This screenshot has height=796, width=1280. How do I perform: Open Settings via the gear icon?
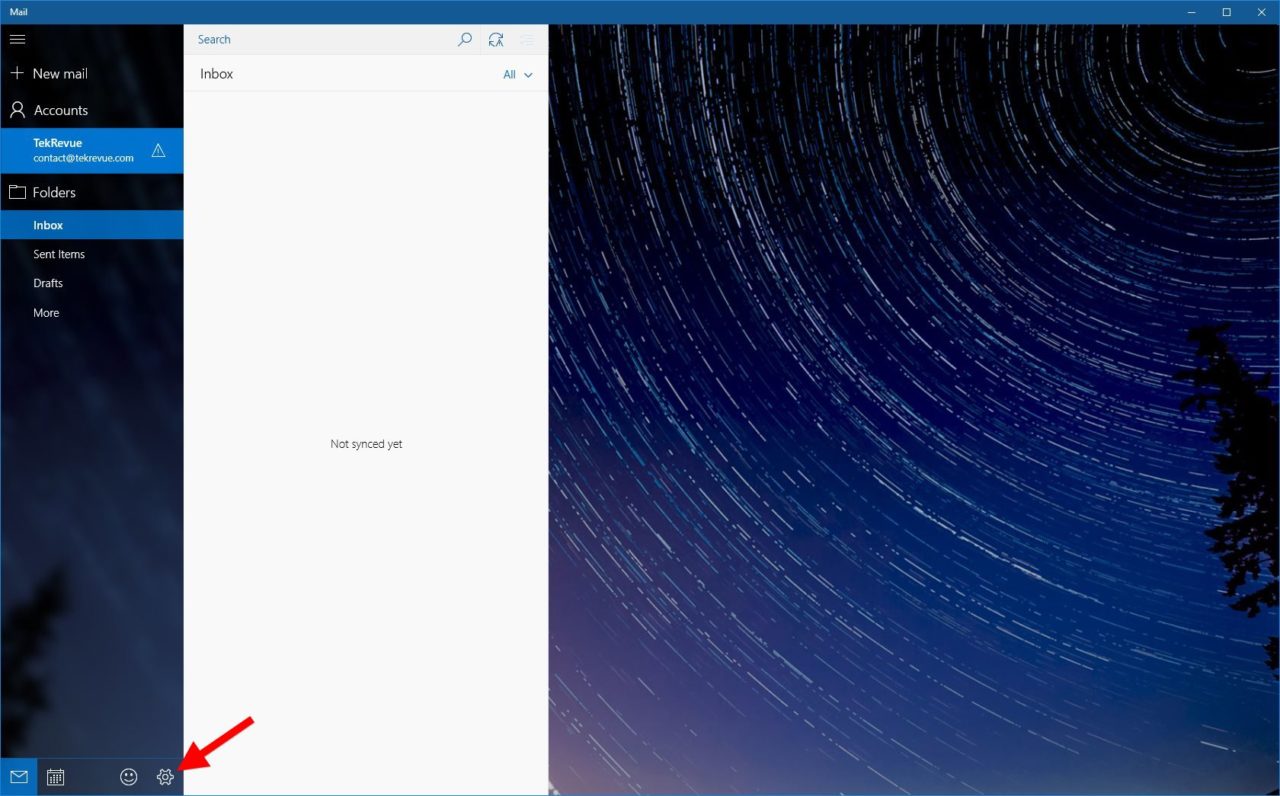(165, 776)
